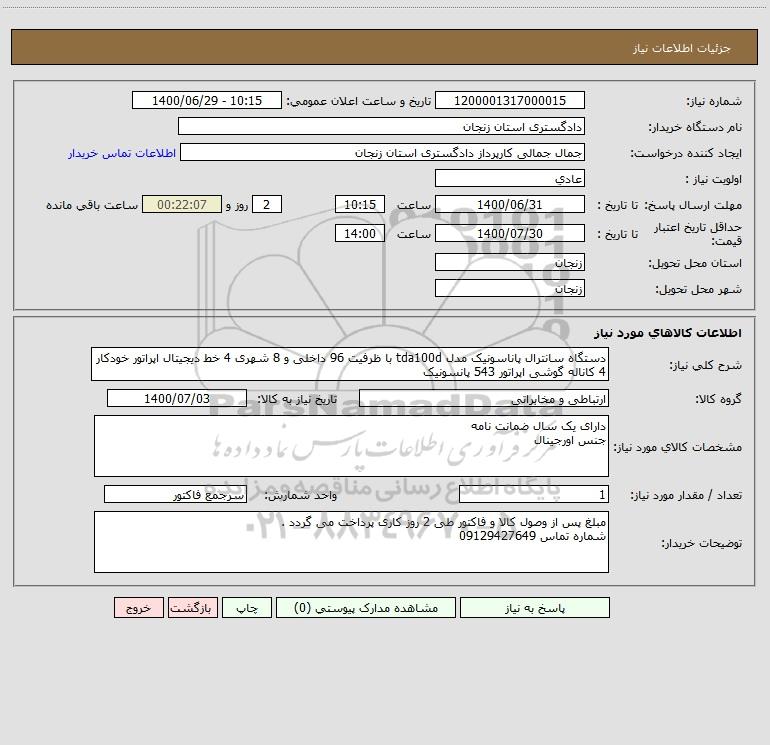770x745 pixels.
Task: Click the buyer notes box with phone 09129427649
Action: pyautogui.click(x=351, y=542)
